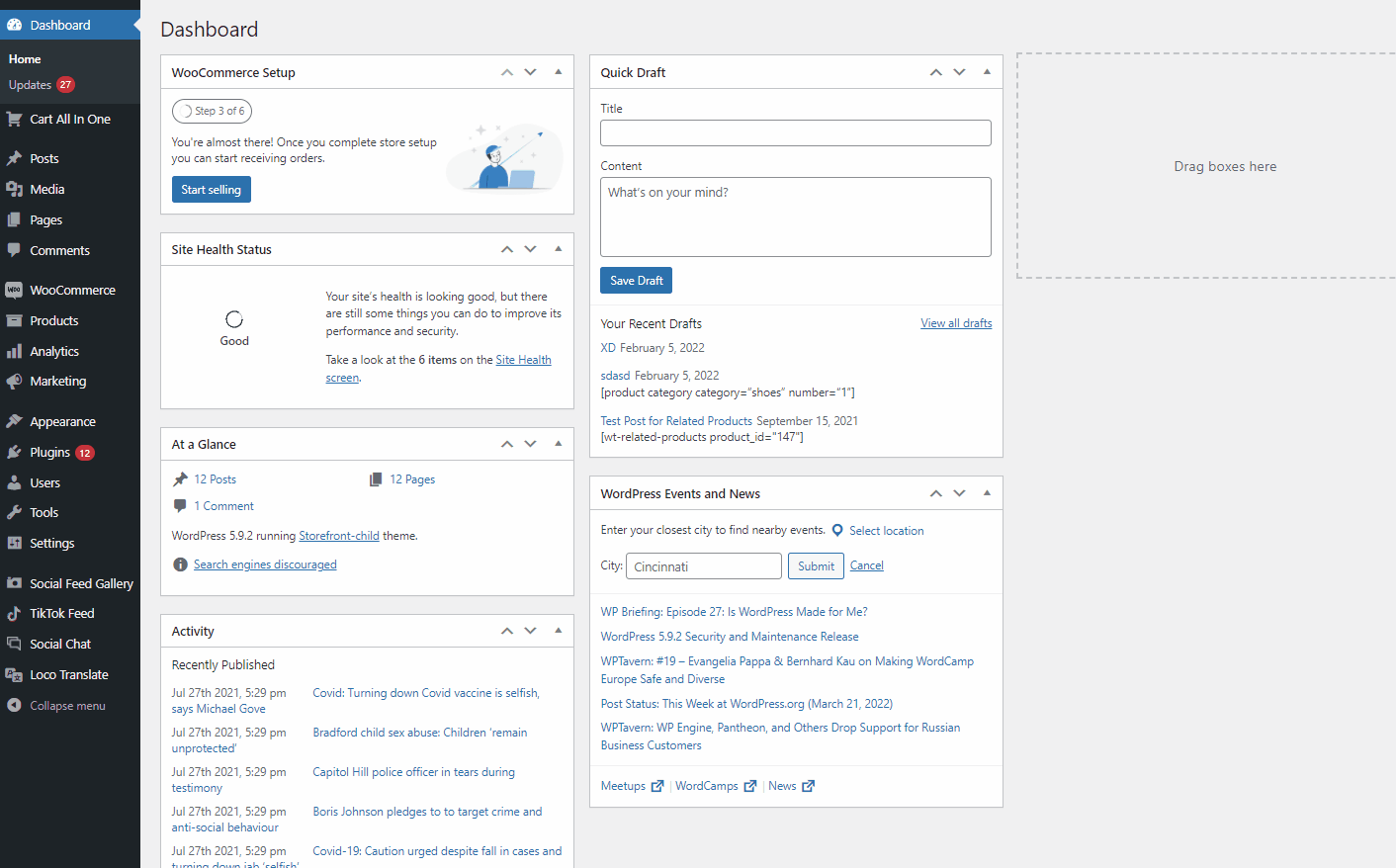1396x868 pixels.
Task: Submit the city for nearby events
Action: 816,566
